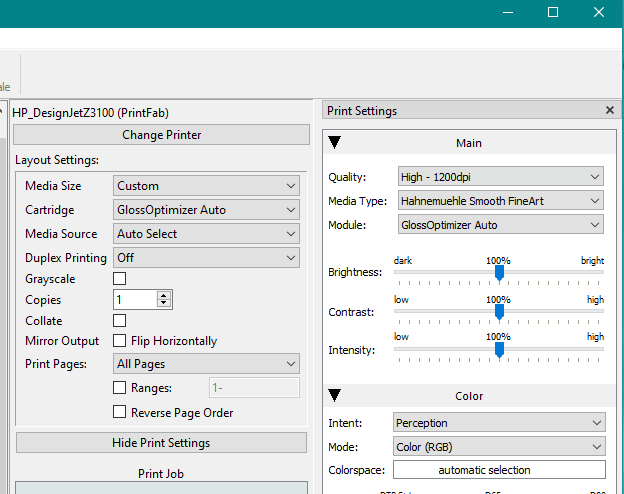Click the Intensity slider handle
The image size is (624, 494).
[499, 350]
